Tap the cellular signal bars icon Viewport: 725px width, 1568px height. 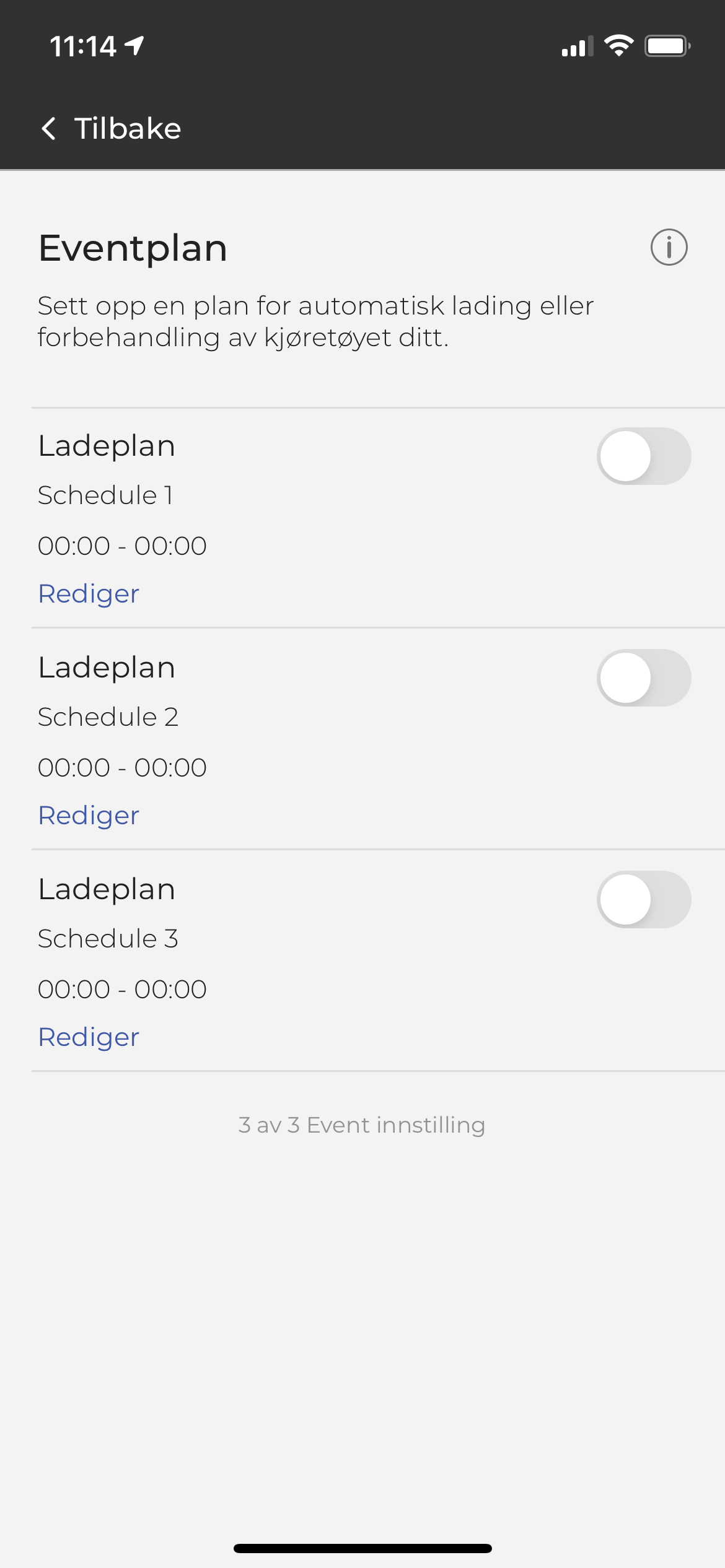577,46
